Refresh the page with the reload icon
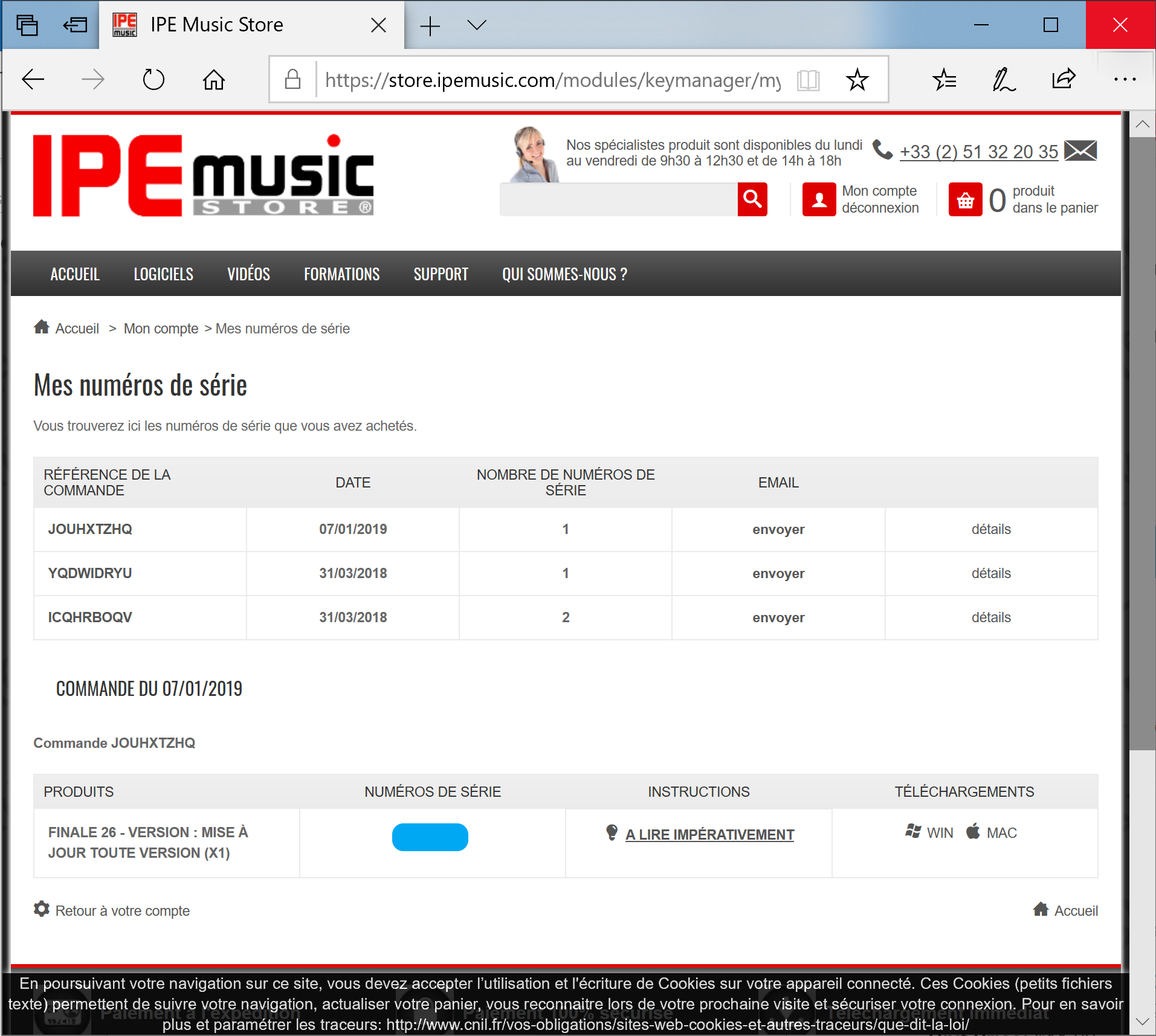 pyautogui.click(x=153, y=80)
